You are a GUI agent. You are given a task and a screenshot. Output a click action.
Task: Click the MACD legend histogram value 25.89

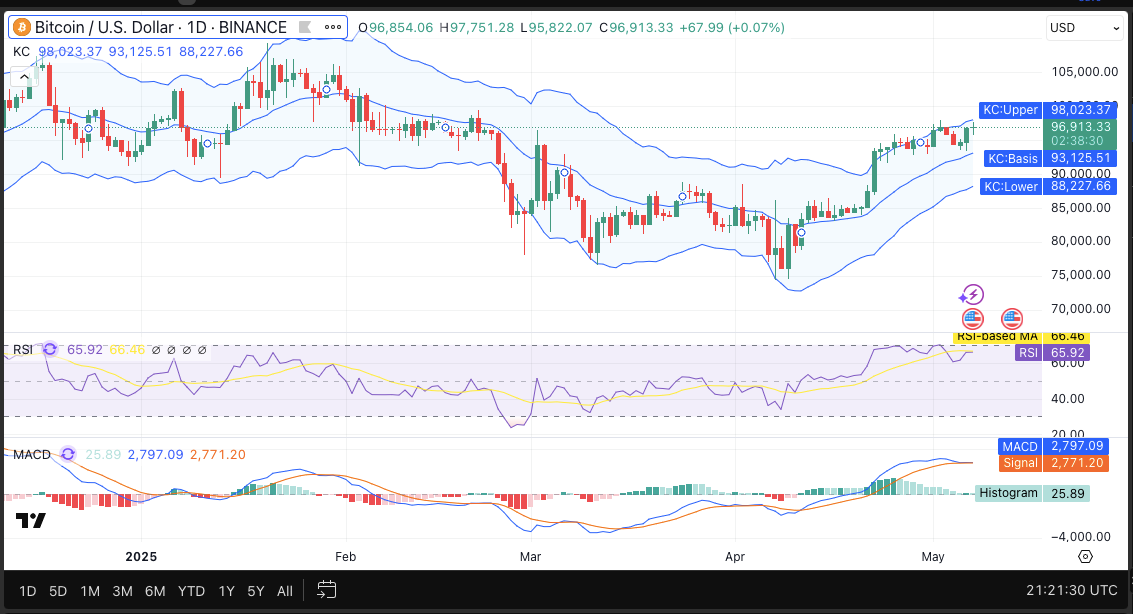(103, 454)
